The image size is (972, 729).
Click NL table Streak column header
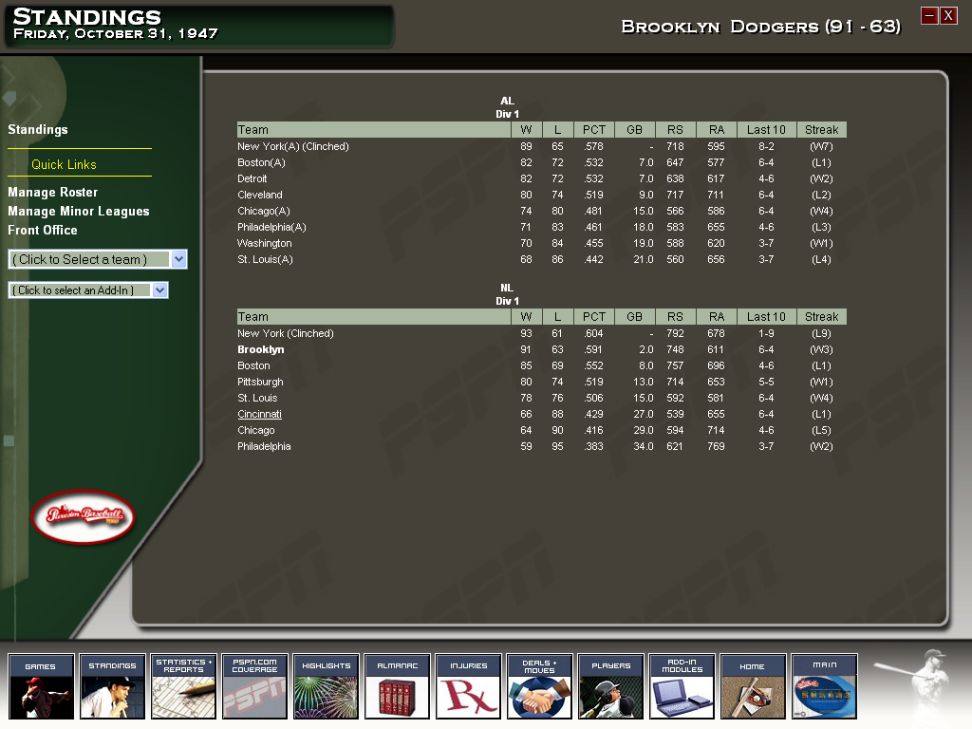point(821,317)
